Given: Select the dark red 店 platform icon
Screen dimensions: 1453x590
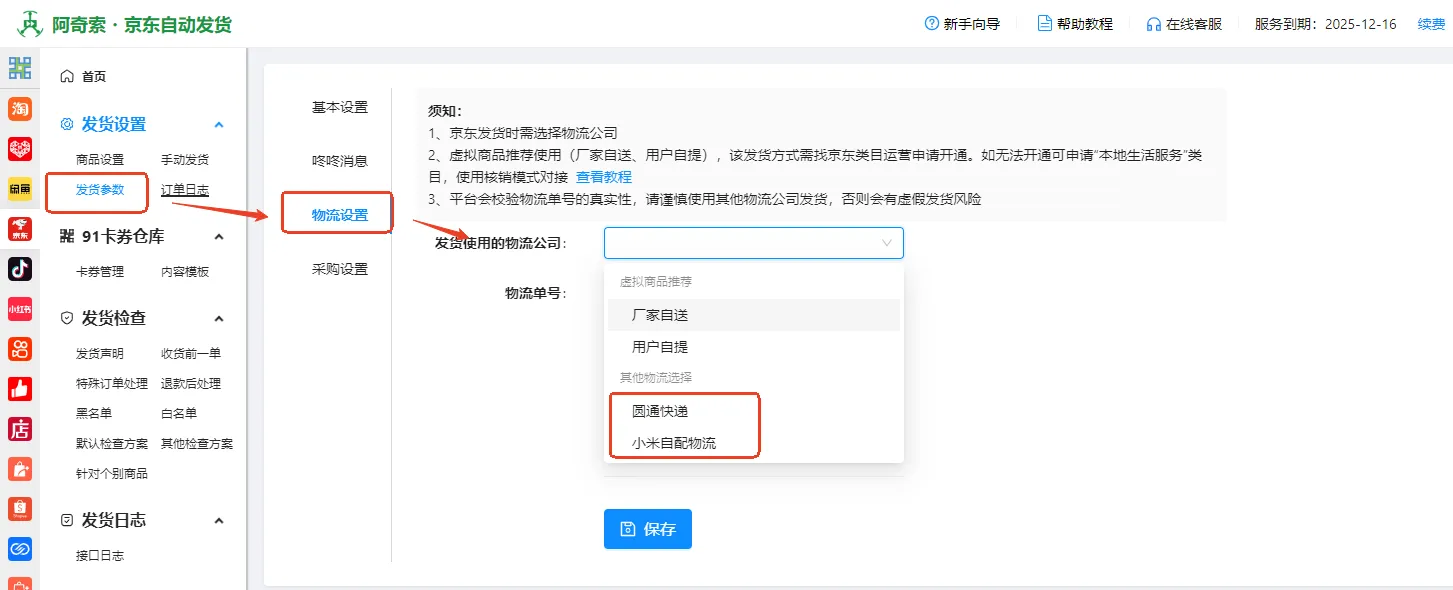Looking at the screenshot, I should (20, 429).
